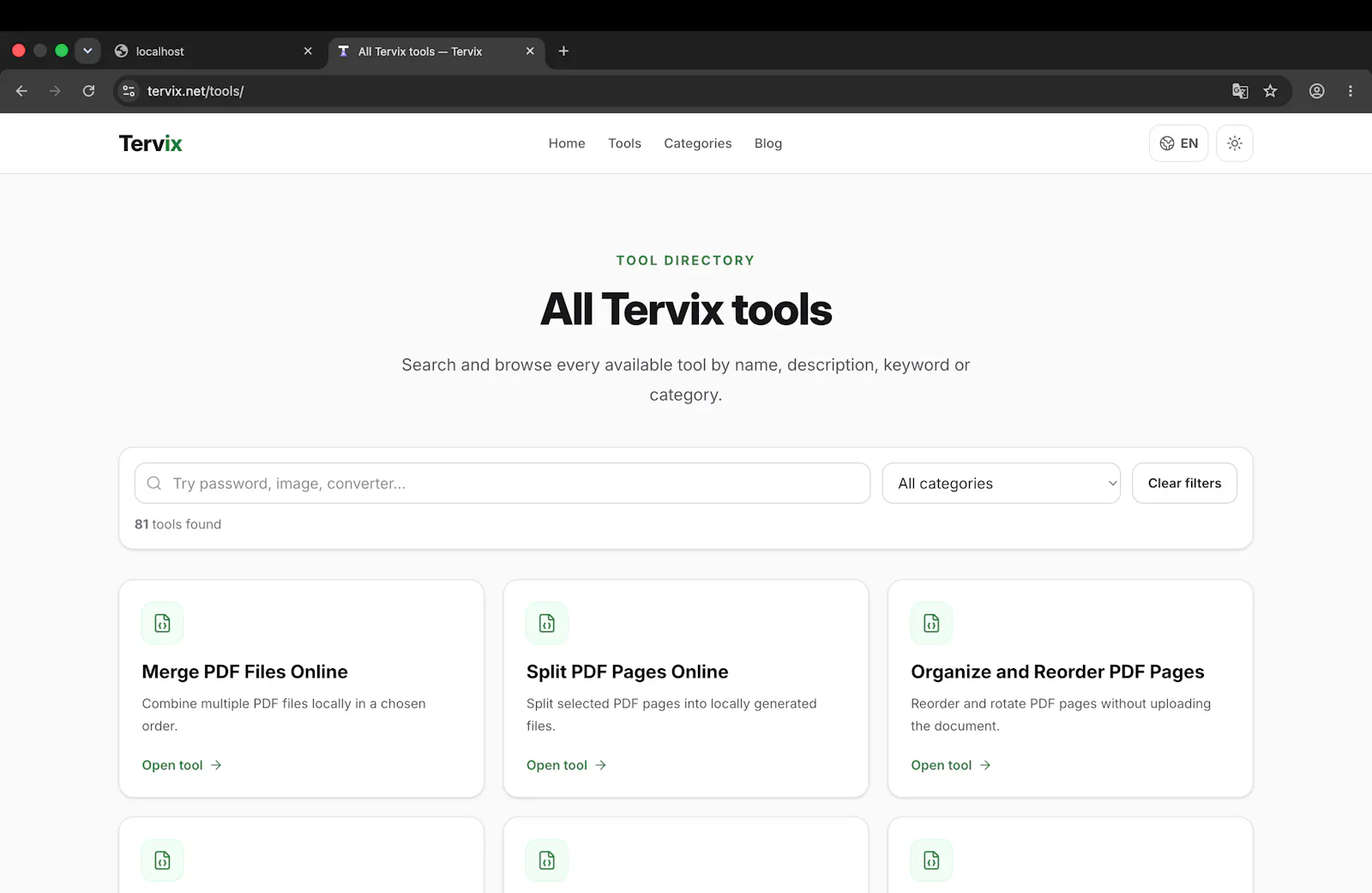The width and height of the screenshot is (1372, 893).
Task: Bookmark this page with the star icon
Action: tap(1271, 91)
